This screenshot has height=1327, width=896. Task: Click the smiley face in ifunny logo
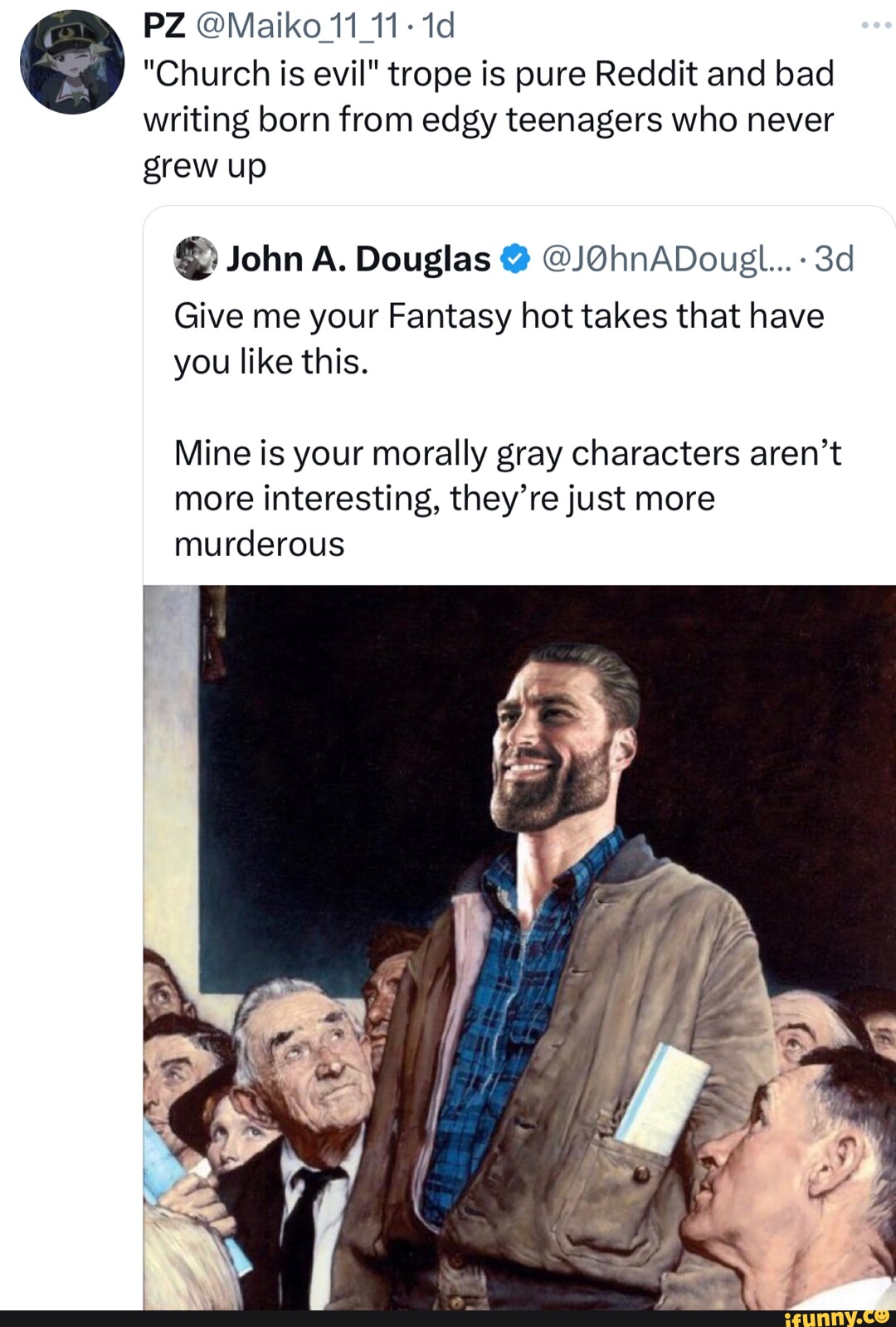(881, 1315)
